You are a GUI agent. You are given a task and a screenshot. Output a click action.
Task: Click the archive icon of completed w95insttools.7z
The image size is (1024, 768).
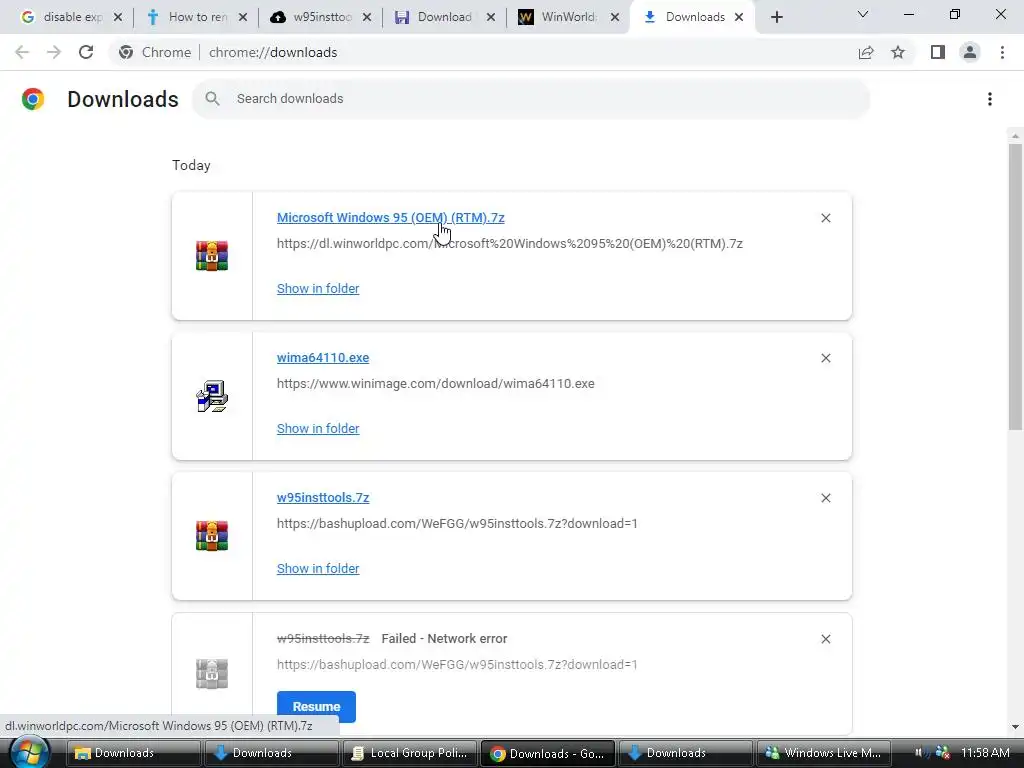[x=212, y=536]
